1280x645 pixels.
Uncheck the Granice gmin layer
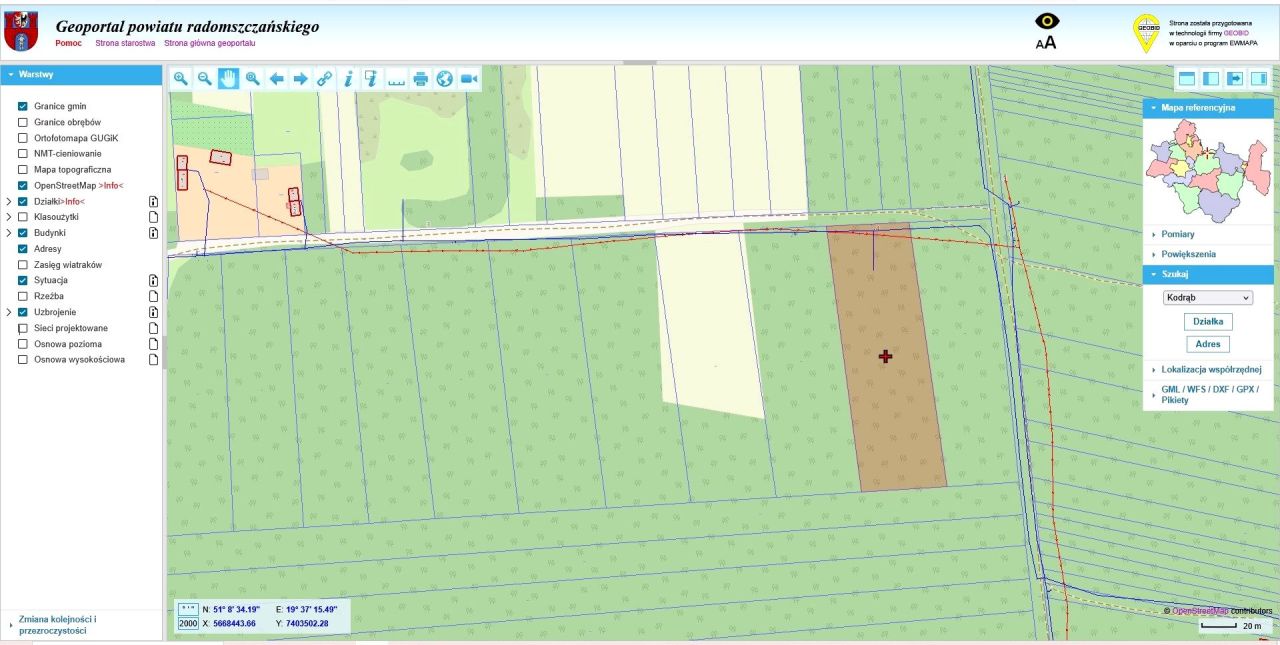pyautogui.click(x=23, y=106)
